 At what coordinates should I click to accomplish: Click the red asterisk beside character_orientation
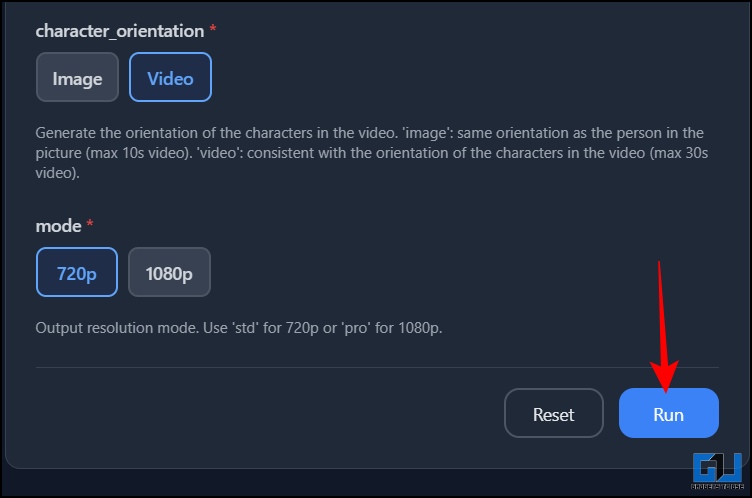(x=212, y=31)
